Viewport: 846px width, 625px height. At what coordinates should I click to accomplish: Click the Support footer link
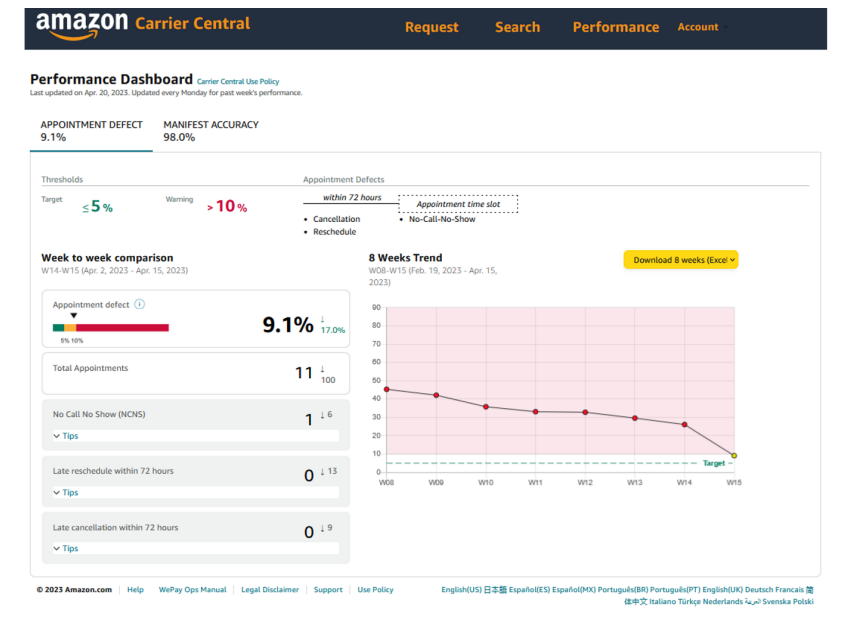tap(328, 590)
